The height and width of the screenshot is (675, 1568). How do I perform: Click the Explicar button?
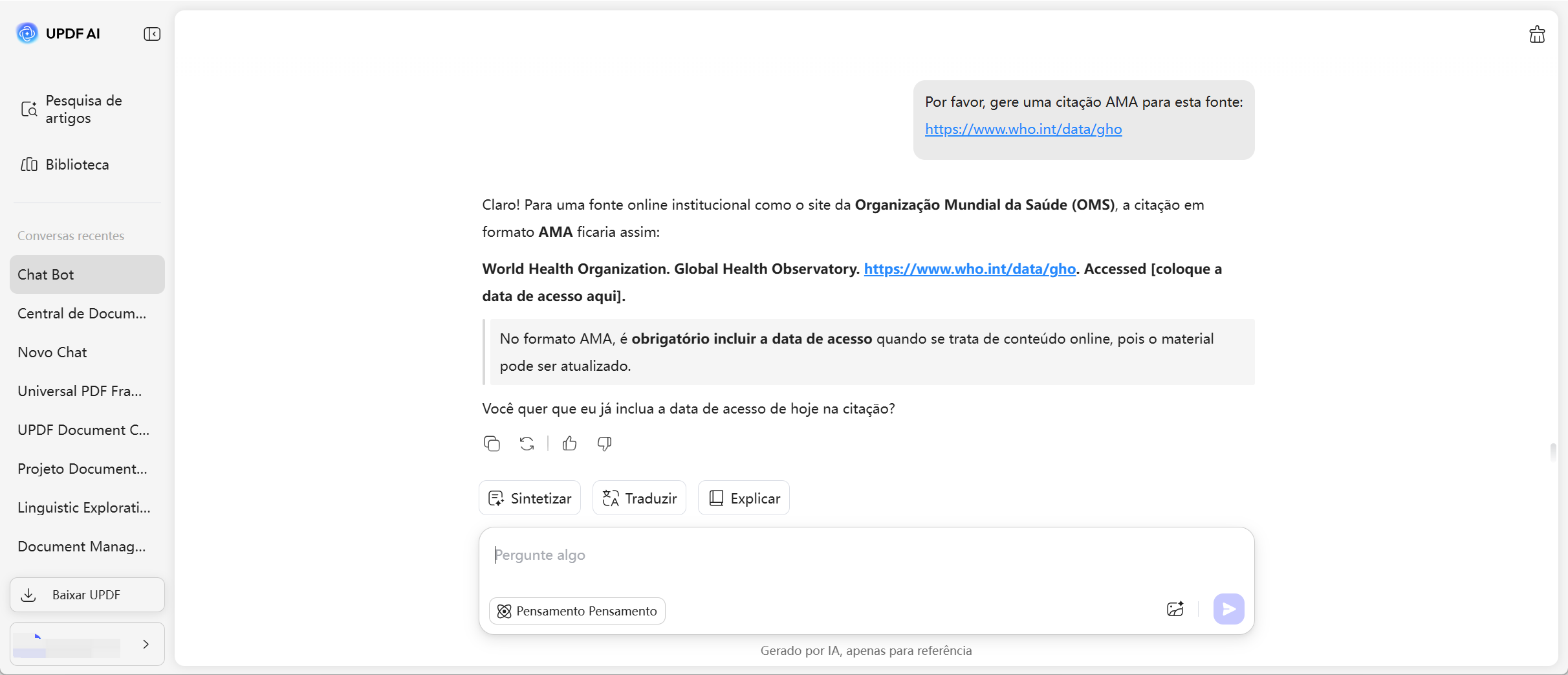click(744, 498)
